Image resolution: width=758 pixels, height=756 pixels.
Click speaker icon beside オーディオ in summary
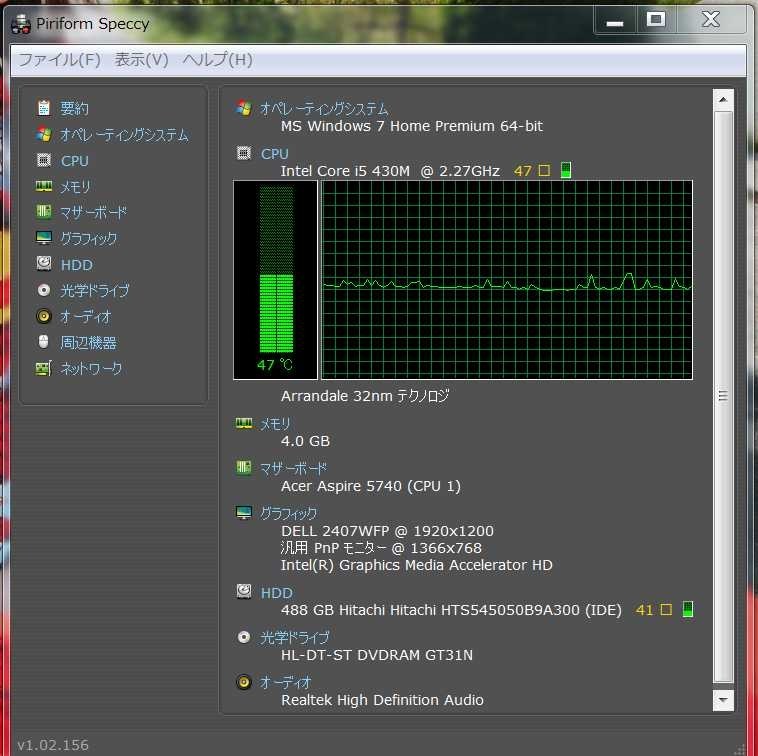(244, 682)
